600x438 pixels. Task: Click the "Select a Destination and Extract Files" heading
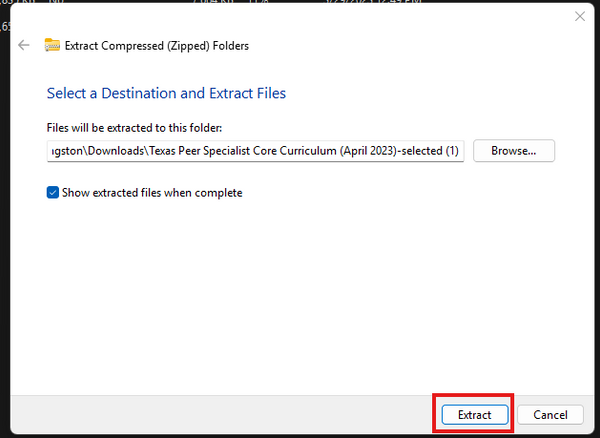pos(166,93)
